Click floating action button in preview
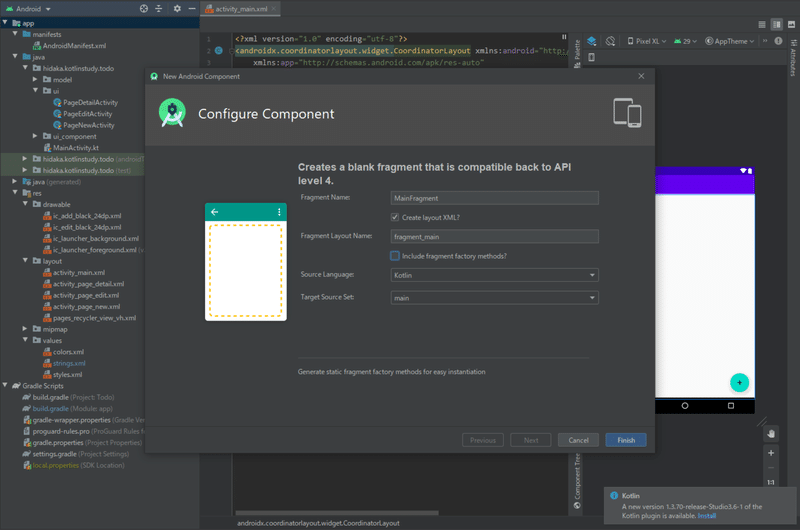The image size is (800, 530). (x=739, y=383)
